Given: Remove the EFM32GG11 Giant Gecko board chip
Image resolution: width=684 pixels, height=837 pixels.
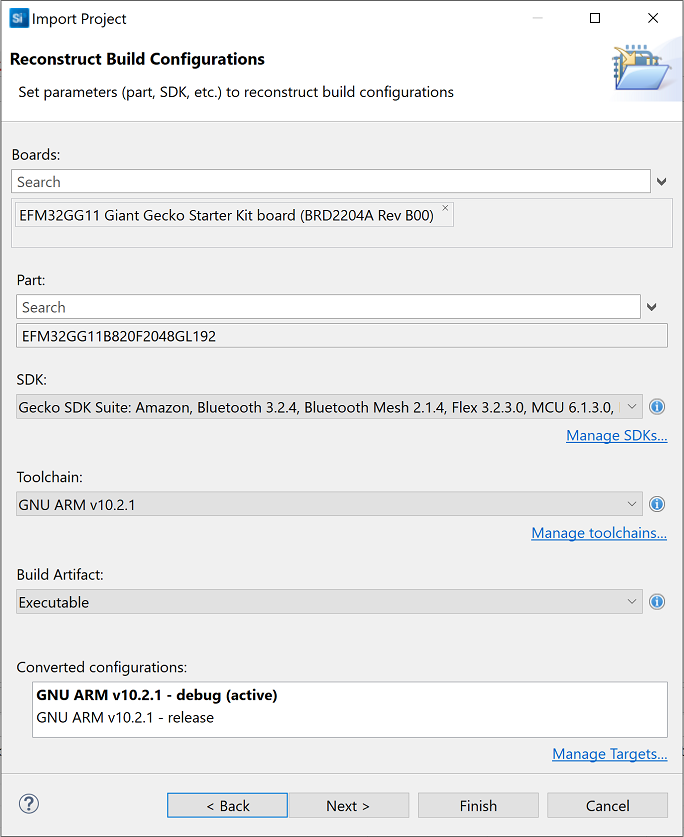Looking at the screenshot, I should coord(446,206).
